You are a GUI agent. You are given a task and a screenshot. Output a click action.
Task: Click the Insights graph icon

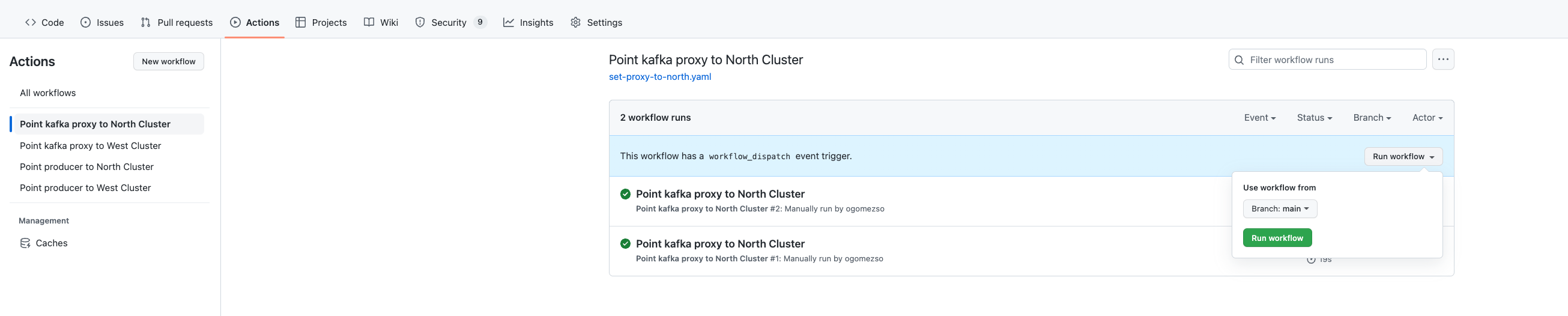pos(509,22)
